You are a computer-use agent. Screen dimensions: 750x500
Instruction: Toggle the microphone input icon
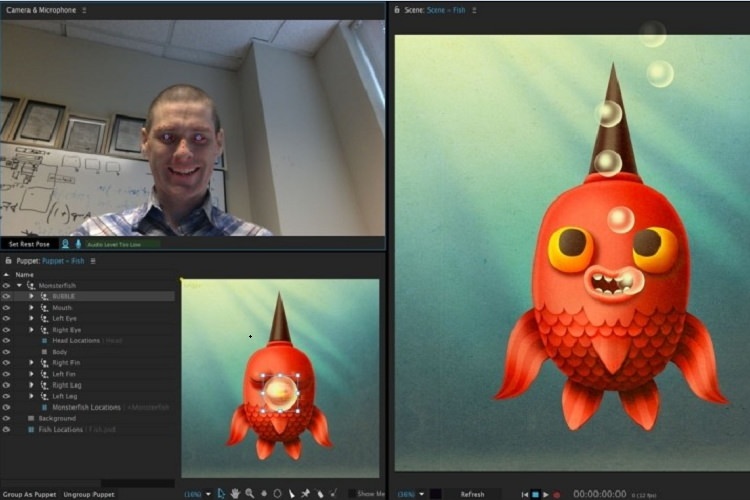pyautogui.click(x=78, y=244)
